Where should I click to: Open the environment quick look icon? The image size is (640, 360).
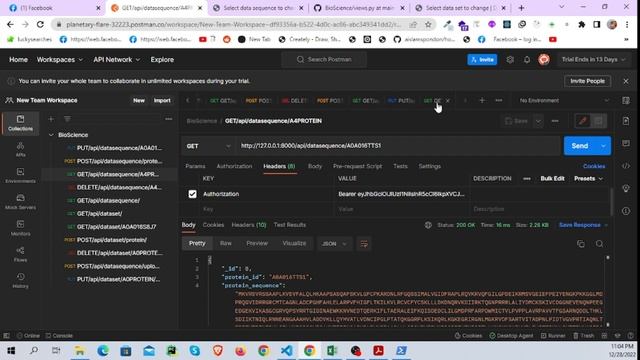coord(626,100)
